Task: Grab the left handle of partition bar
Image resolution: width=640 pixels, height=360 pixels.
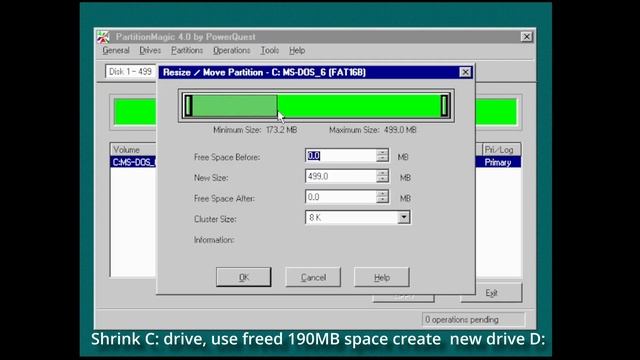Action: point(188,106)
